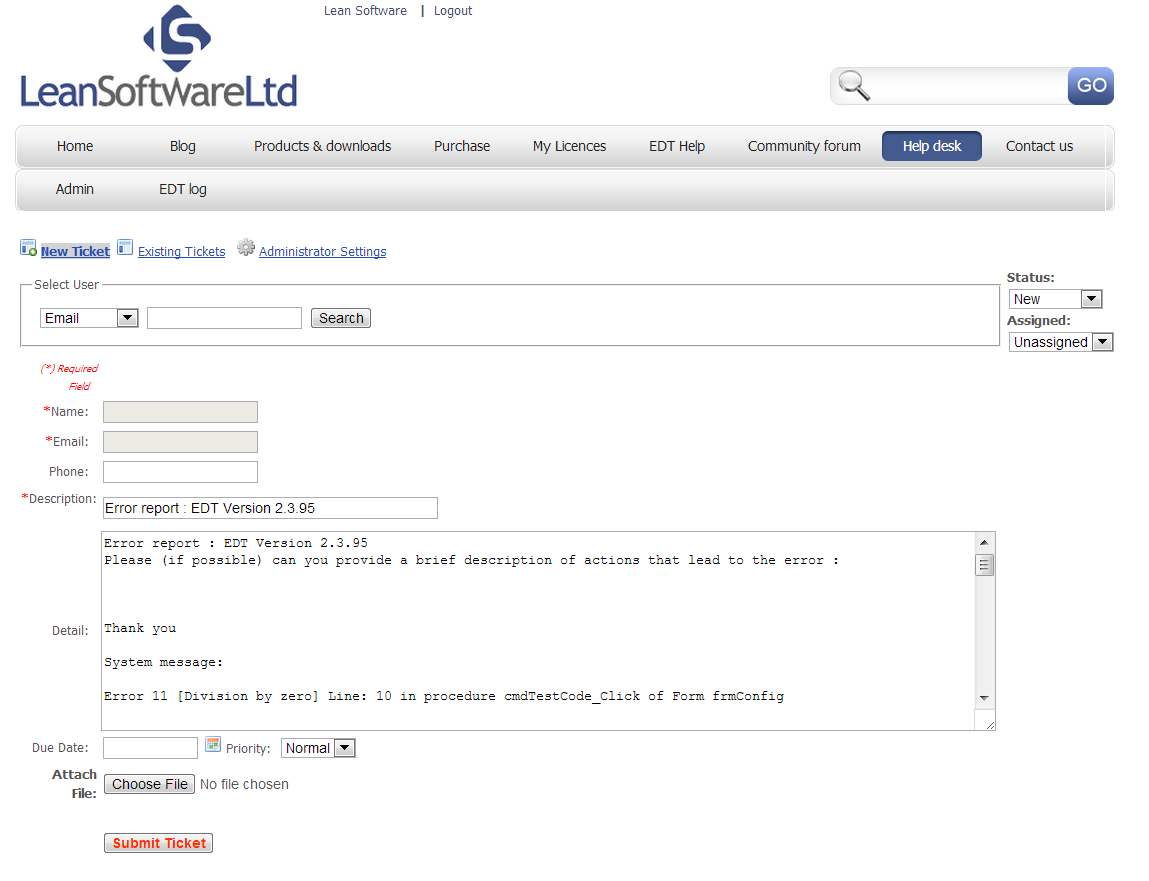Select the Purchase menu item
The width and height of the screenshot is (1149, 881).
click(x=462, y=146)
